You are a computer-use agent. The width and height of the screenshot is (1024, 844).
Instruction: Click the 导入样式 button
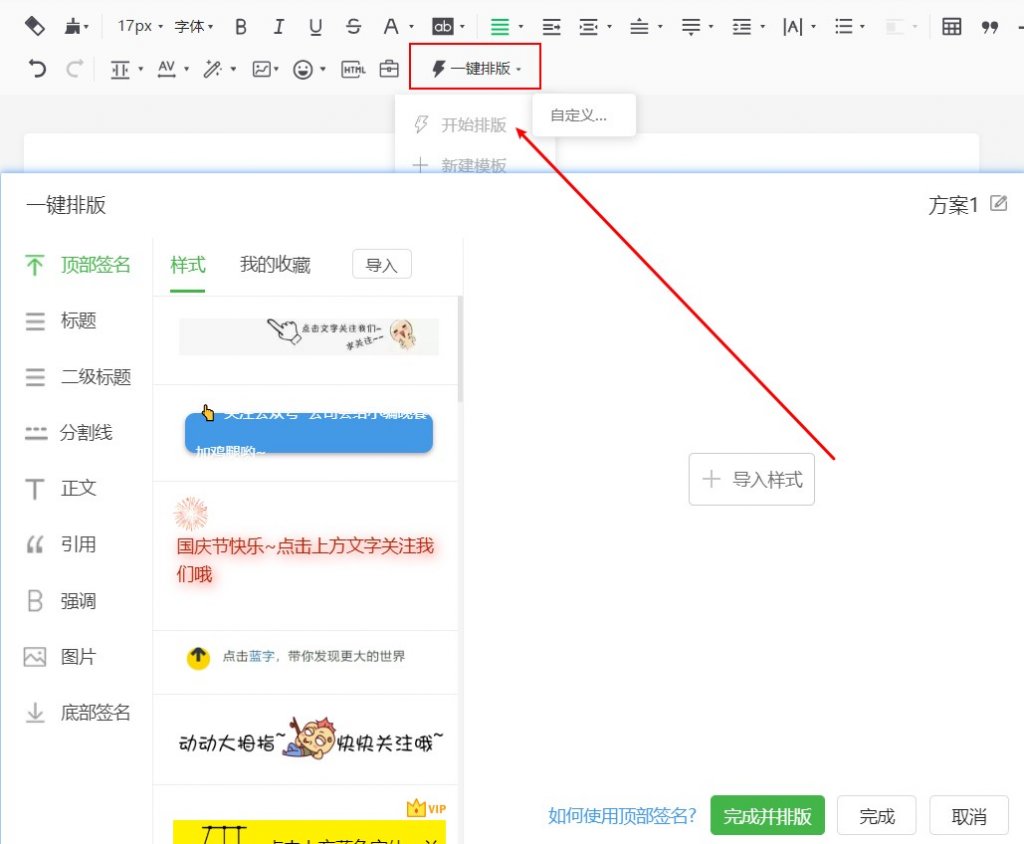click(752, 479)
